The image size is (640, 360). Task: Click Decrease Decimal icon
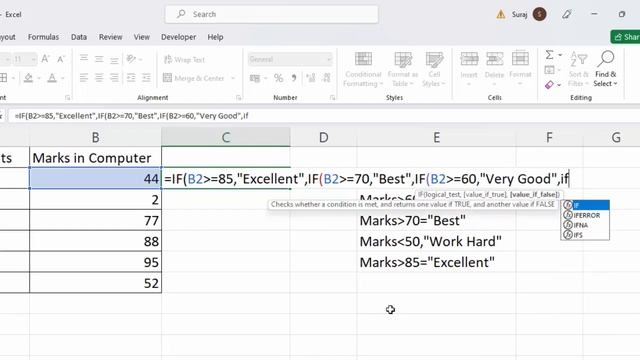326,78
